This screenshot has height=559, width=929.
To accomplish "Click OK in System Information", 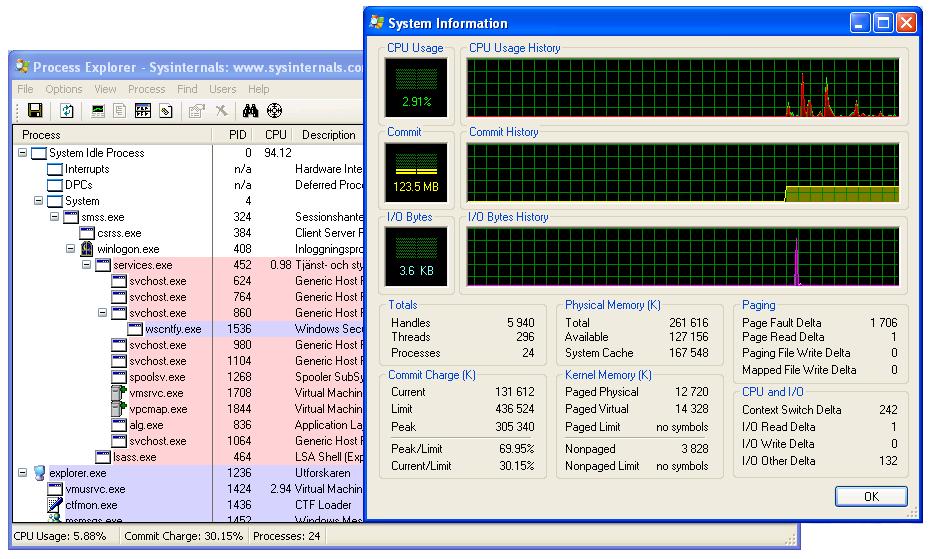I will pos(871,496).
